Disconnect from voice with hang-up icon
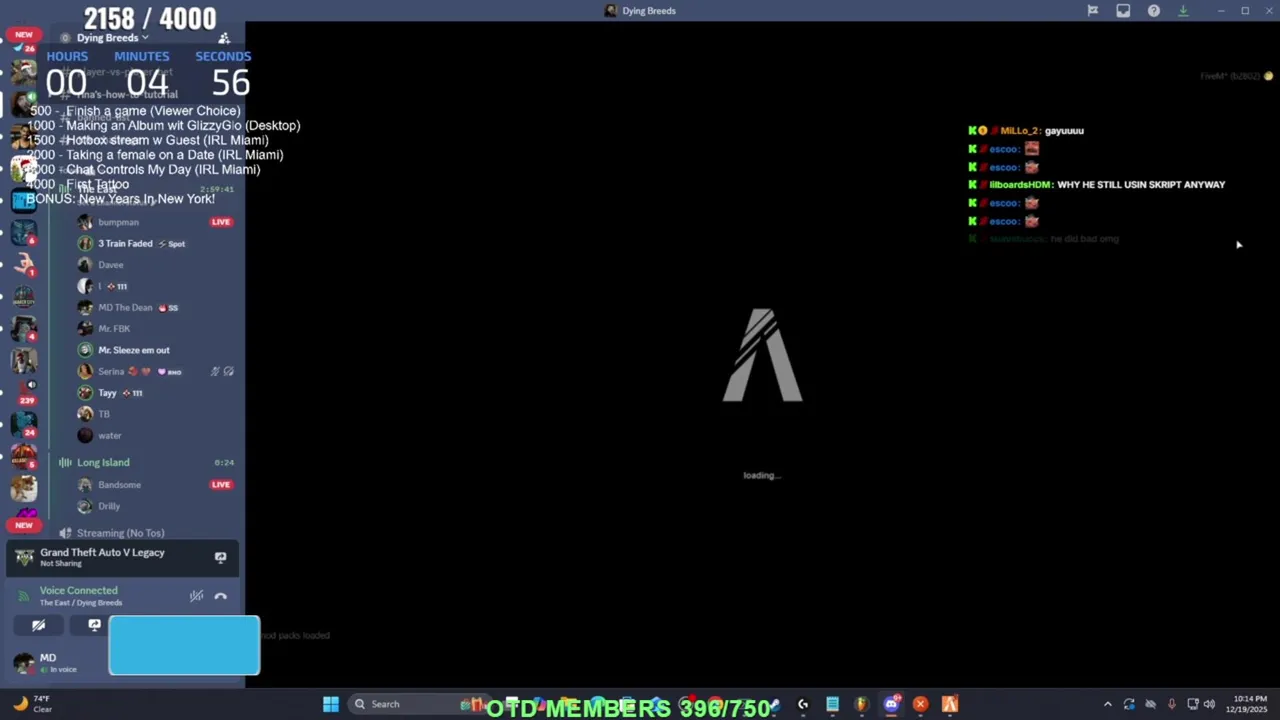 pos(220,596)
